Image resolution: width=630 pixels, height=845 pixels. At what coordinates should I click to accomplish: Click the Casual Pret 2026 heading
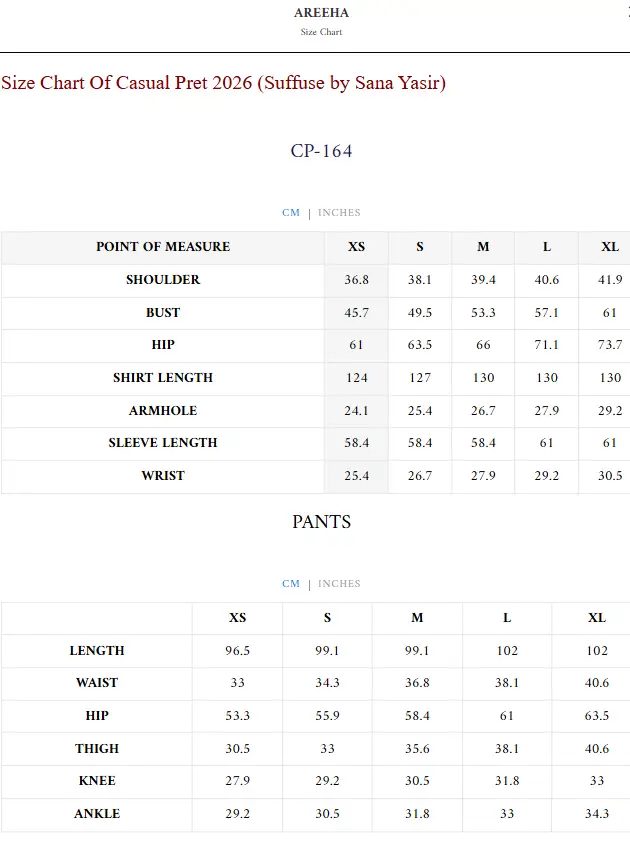tap(227, 84)
